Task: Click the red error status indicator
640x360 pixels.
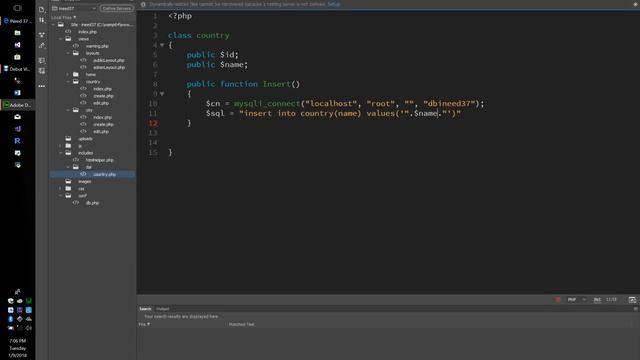Action: point(558,300)
